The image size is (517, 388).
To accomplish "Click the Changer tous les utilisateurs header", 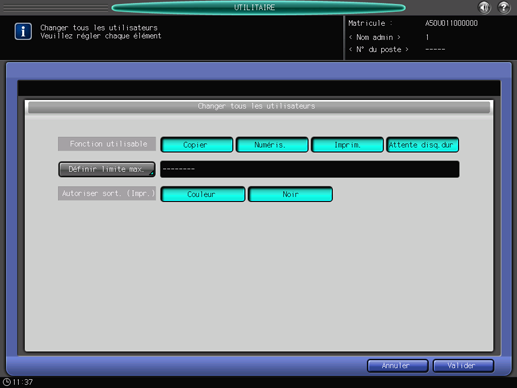I will [259, 106].
